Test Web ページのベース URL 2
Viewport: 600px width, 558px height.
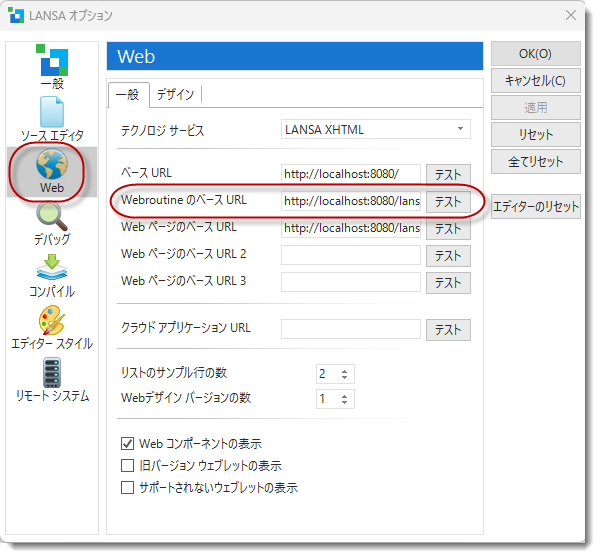coord(448,256)
